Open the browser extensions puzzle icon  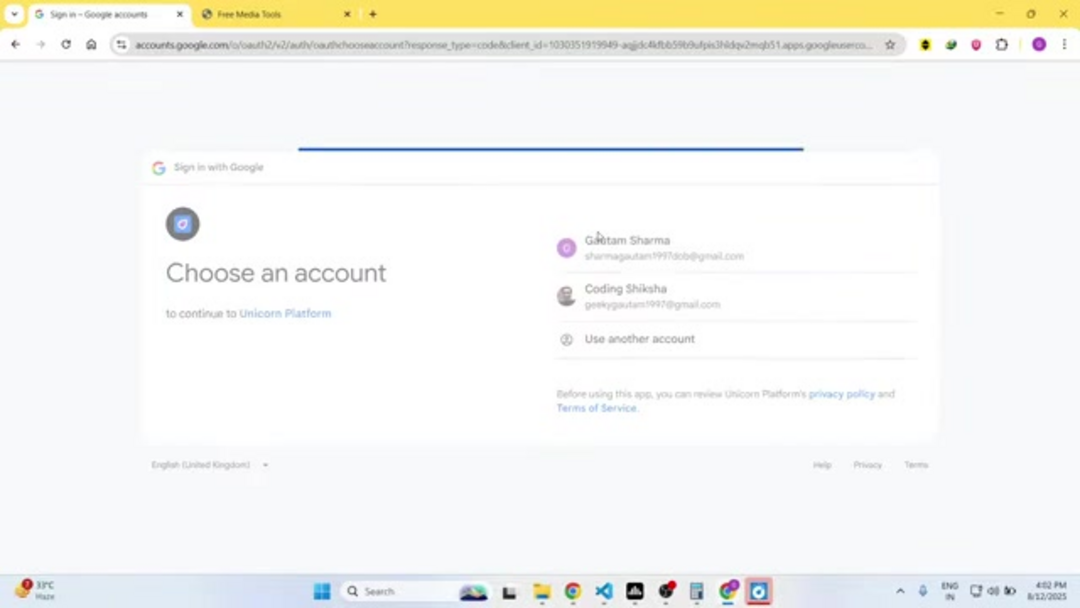(x=1001, y=44)
